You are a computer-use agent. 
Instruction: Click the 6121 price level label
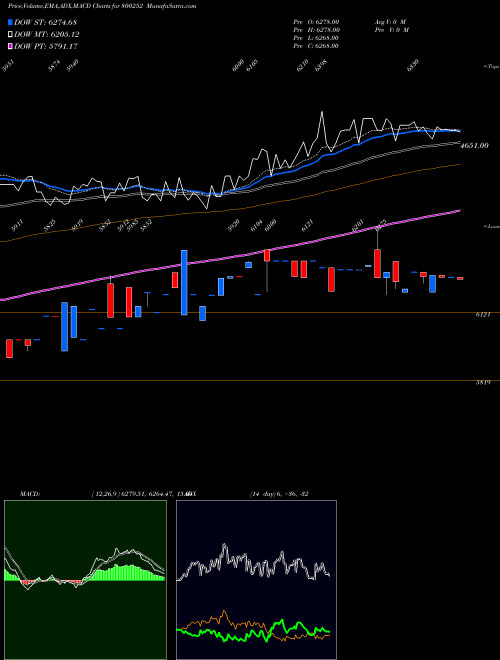click(x=483, y=314)
